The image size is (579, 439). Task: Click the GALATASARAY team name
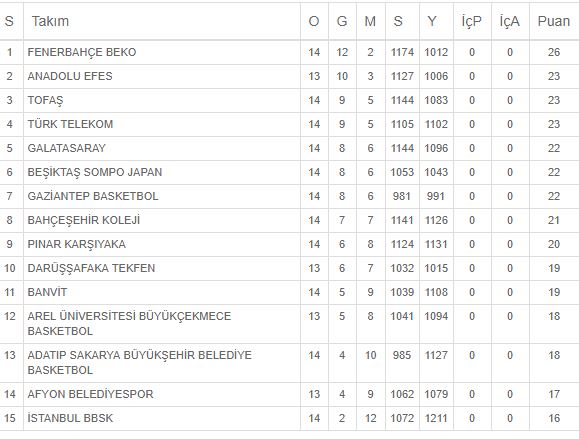66,148
